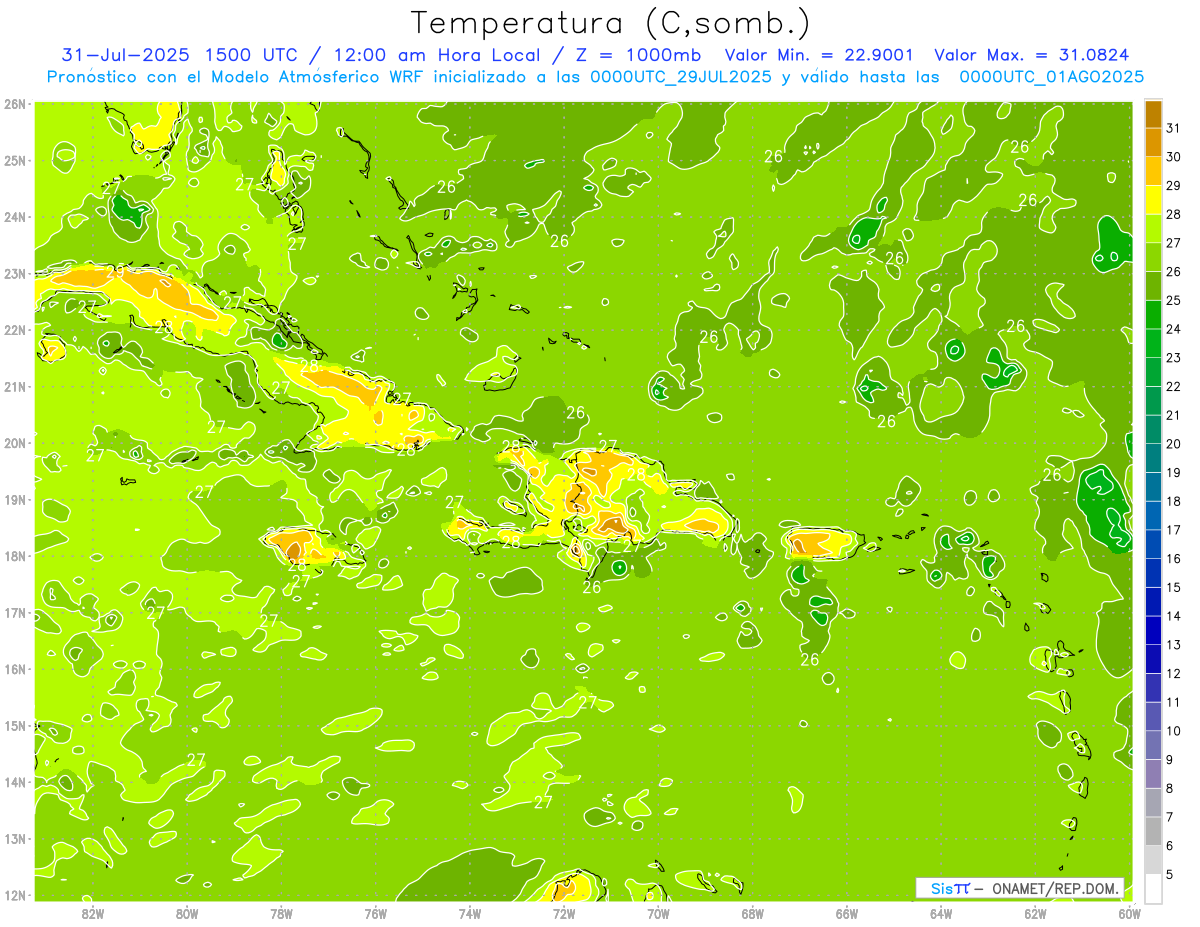Image resolution: width=1200 pixels, height=927 pixels.
Task: Click the '68W' longitude axis label
Action: tap(753, 913)
